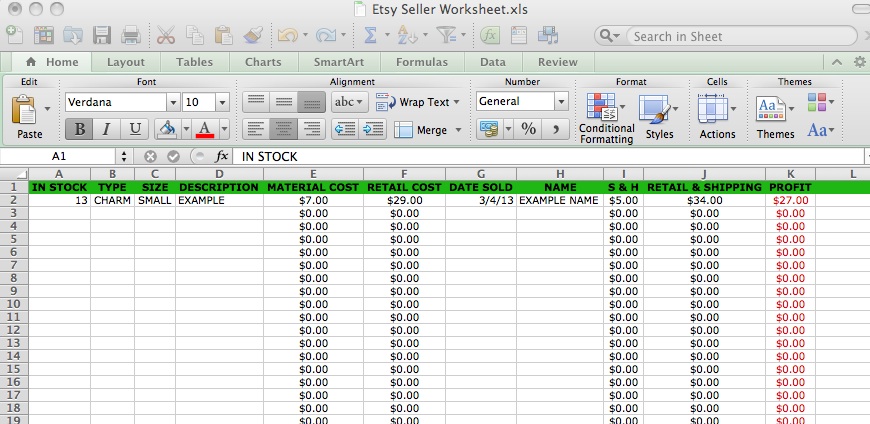Image resolution: width=870 pixels, height=424 pixels.
Task: Open the Media Browser icon
Action: (548, 36)
